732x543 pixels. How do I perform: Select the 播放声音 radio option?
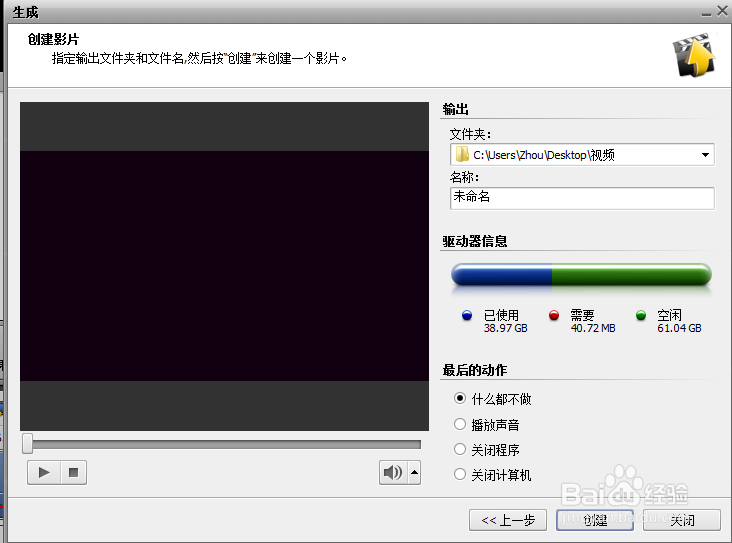tap(460, 424)
